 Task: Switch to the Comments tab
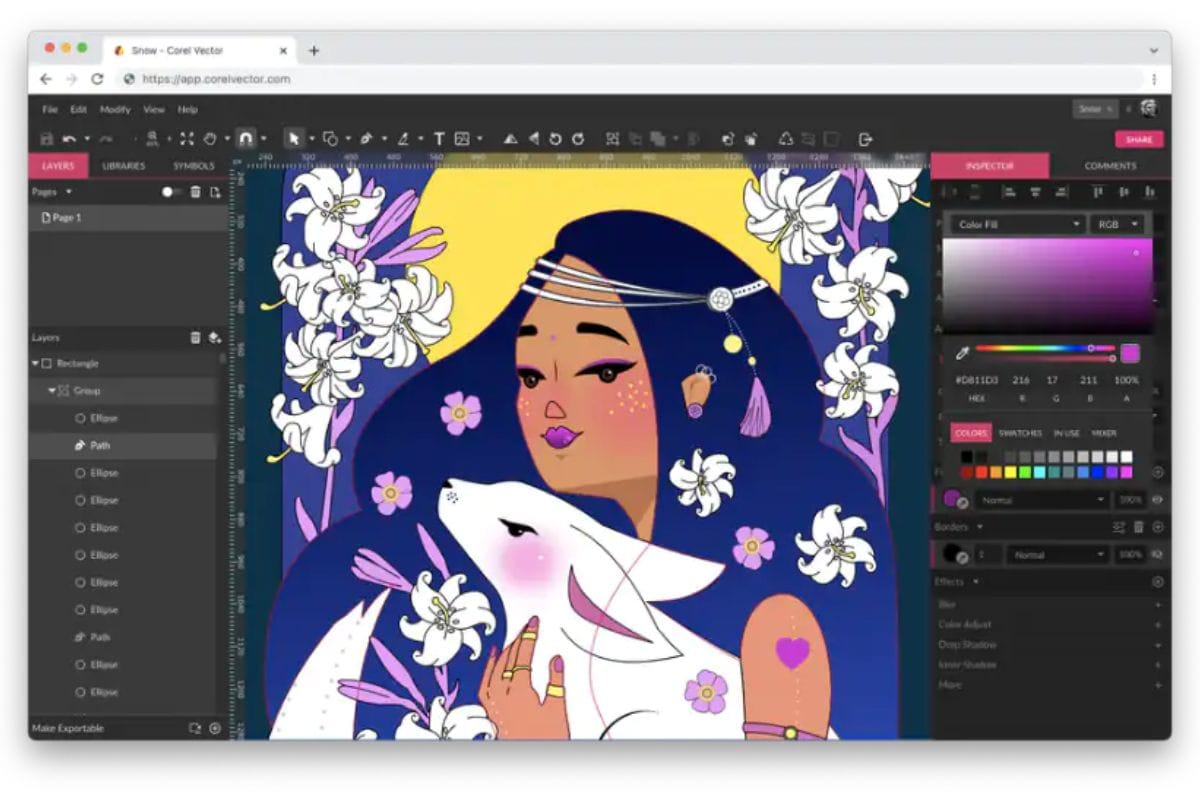tap(1110, 166)
